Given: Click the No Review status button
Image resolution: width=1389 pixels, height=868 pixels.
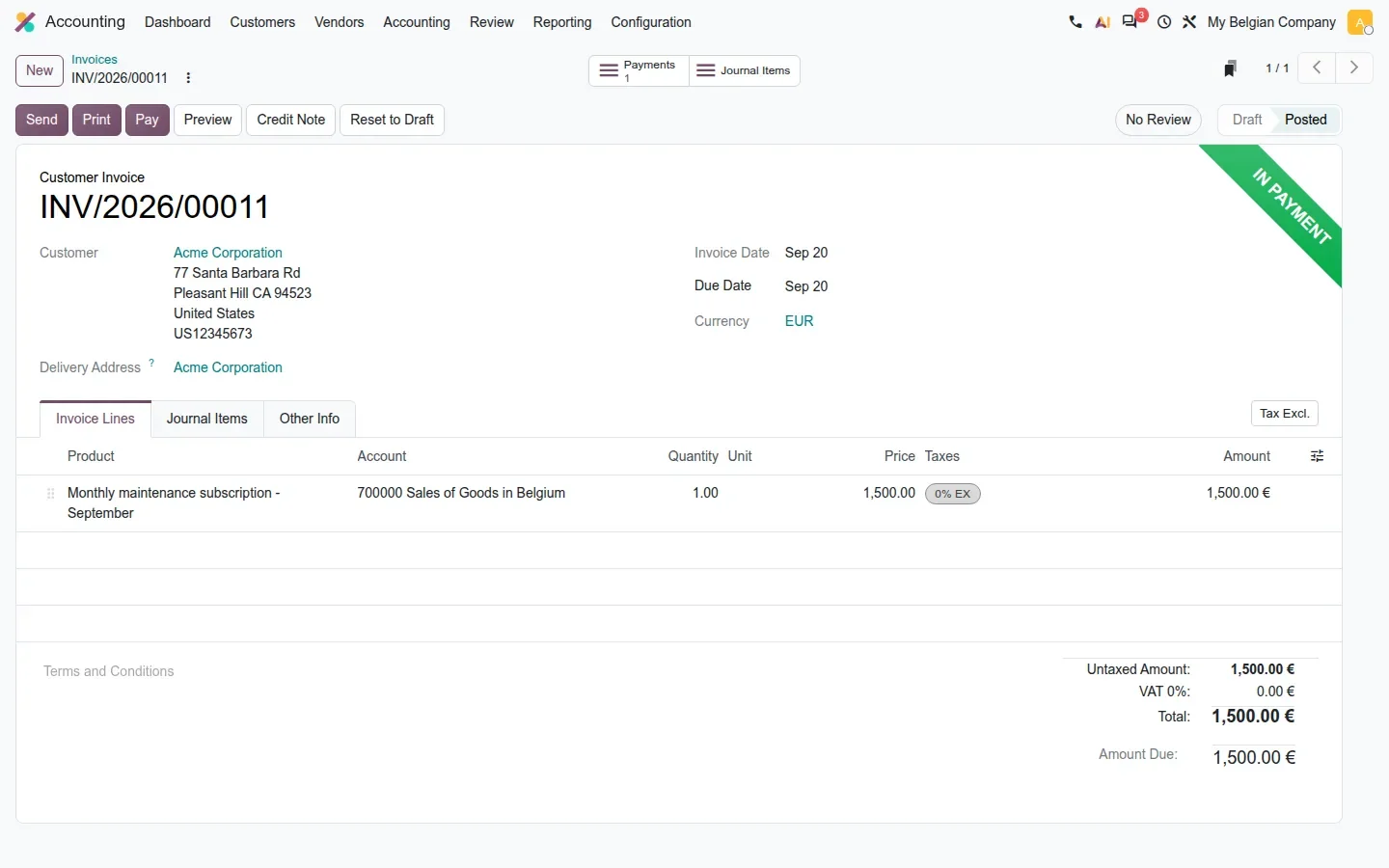Looking at the screenshot, I should [x=1158, y=120].
